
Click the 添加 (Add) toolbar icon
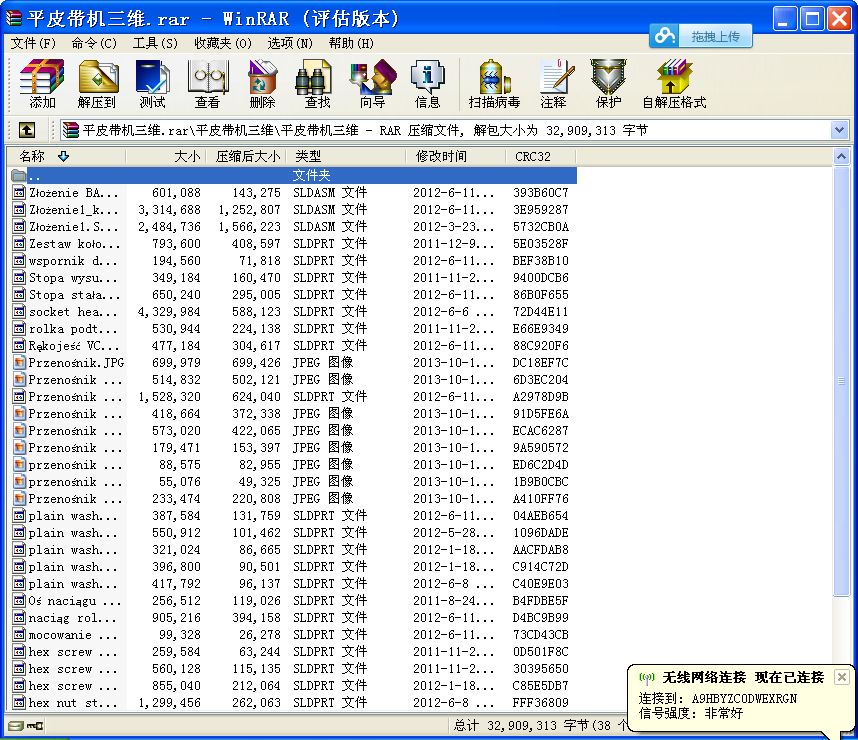(x=42, y=84)
